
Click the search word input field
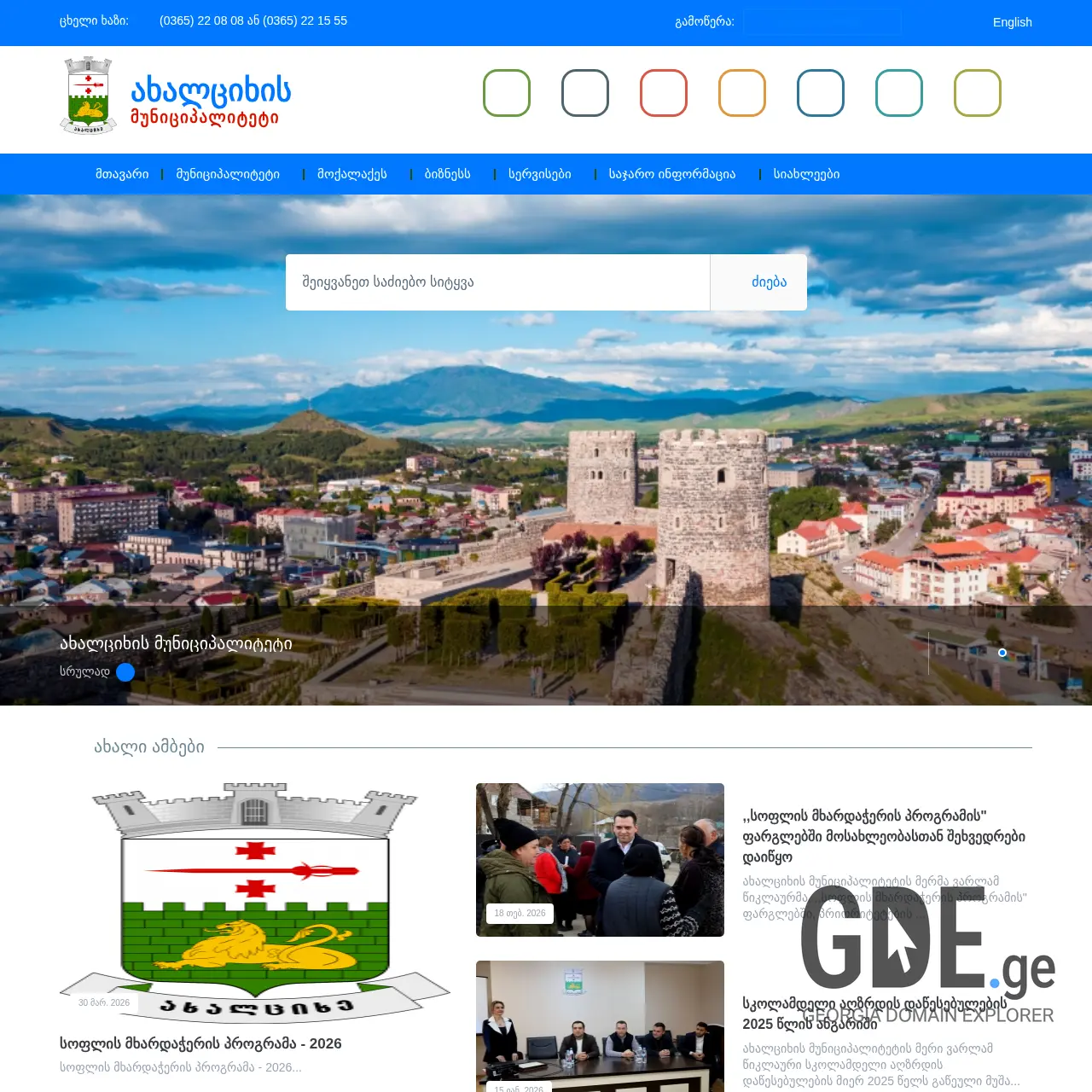(498, 282)
